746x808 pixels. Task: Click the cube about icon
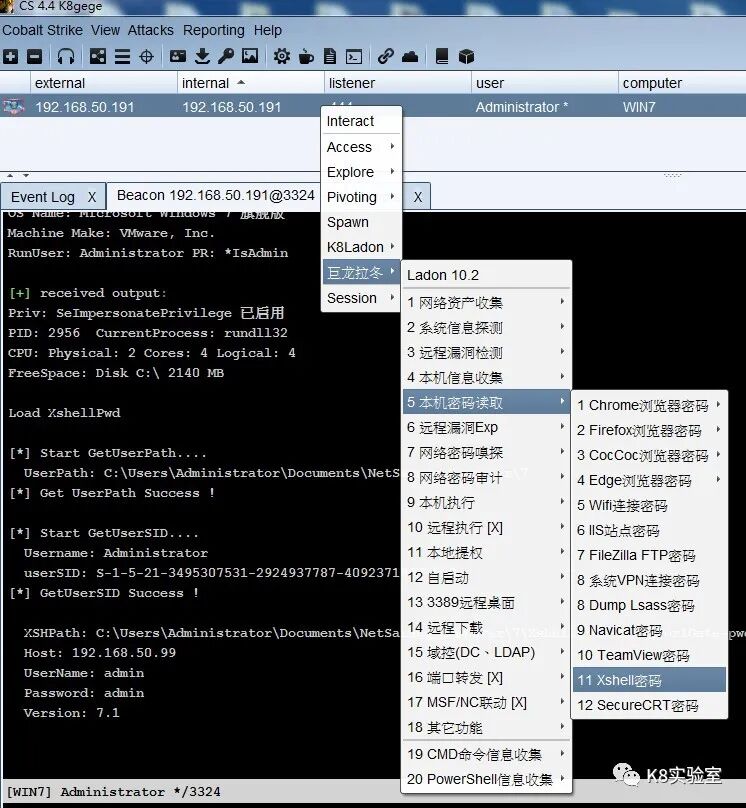coord(466,56)
